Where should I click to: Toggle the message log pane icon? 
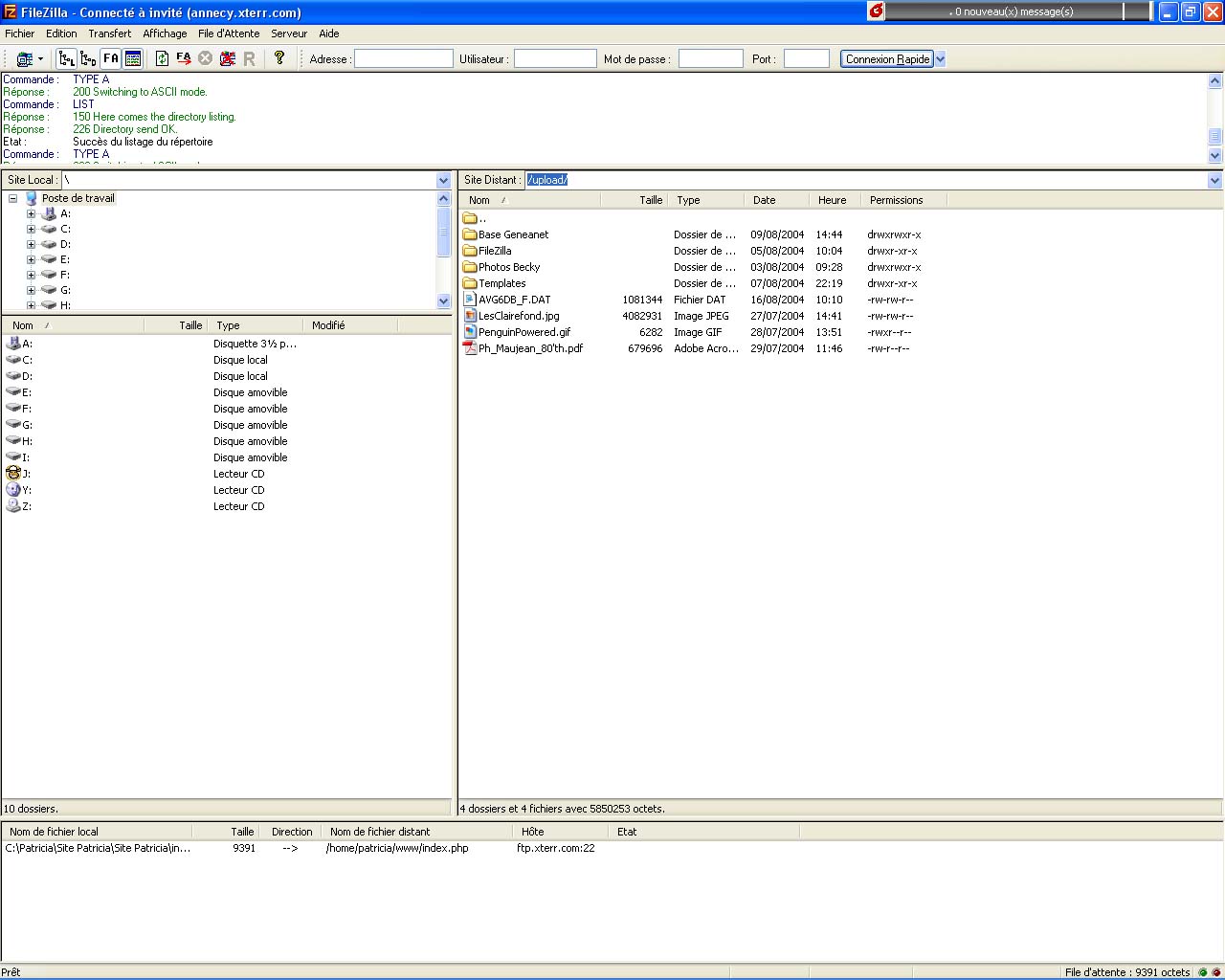[x=133, y=59]
